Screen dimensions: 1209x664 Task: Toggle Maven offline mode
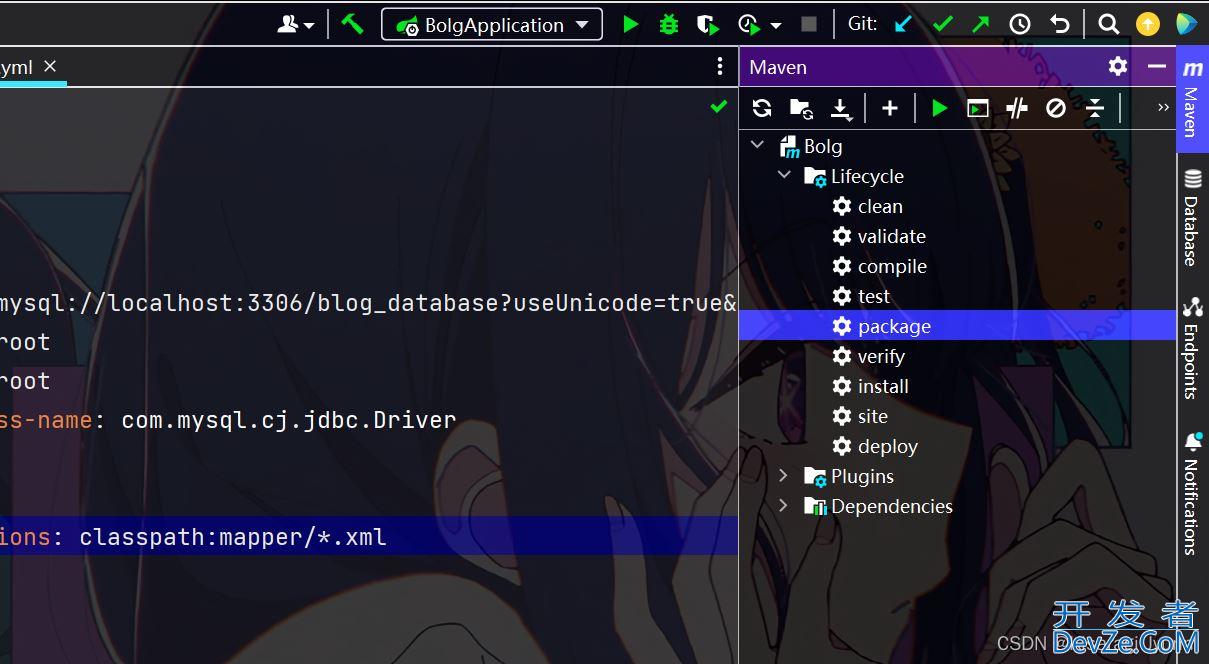tap(1017, 108)
